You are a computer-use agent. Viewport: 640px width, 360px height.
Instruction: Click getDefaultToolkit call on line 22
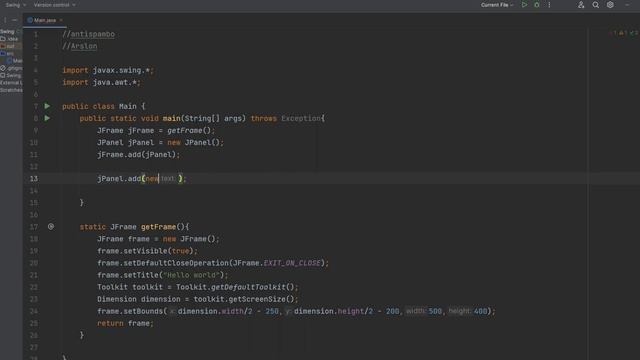click(252, 287)
